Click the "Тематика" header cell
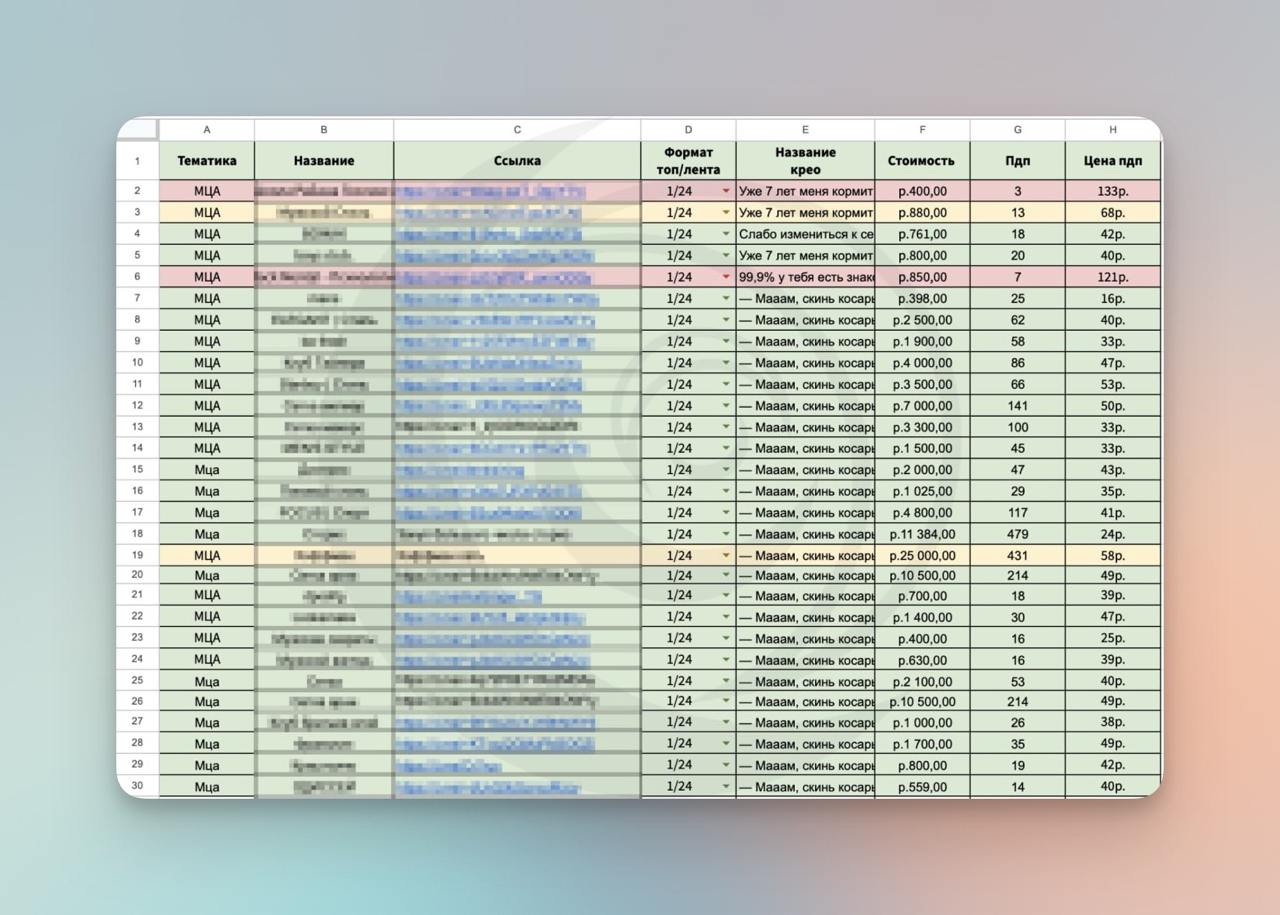 point(207,160)
